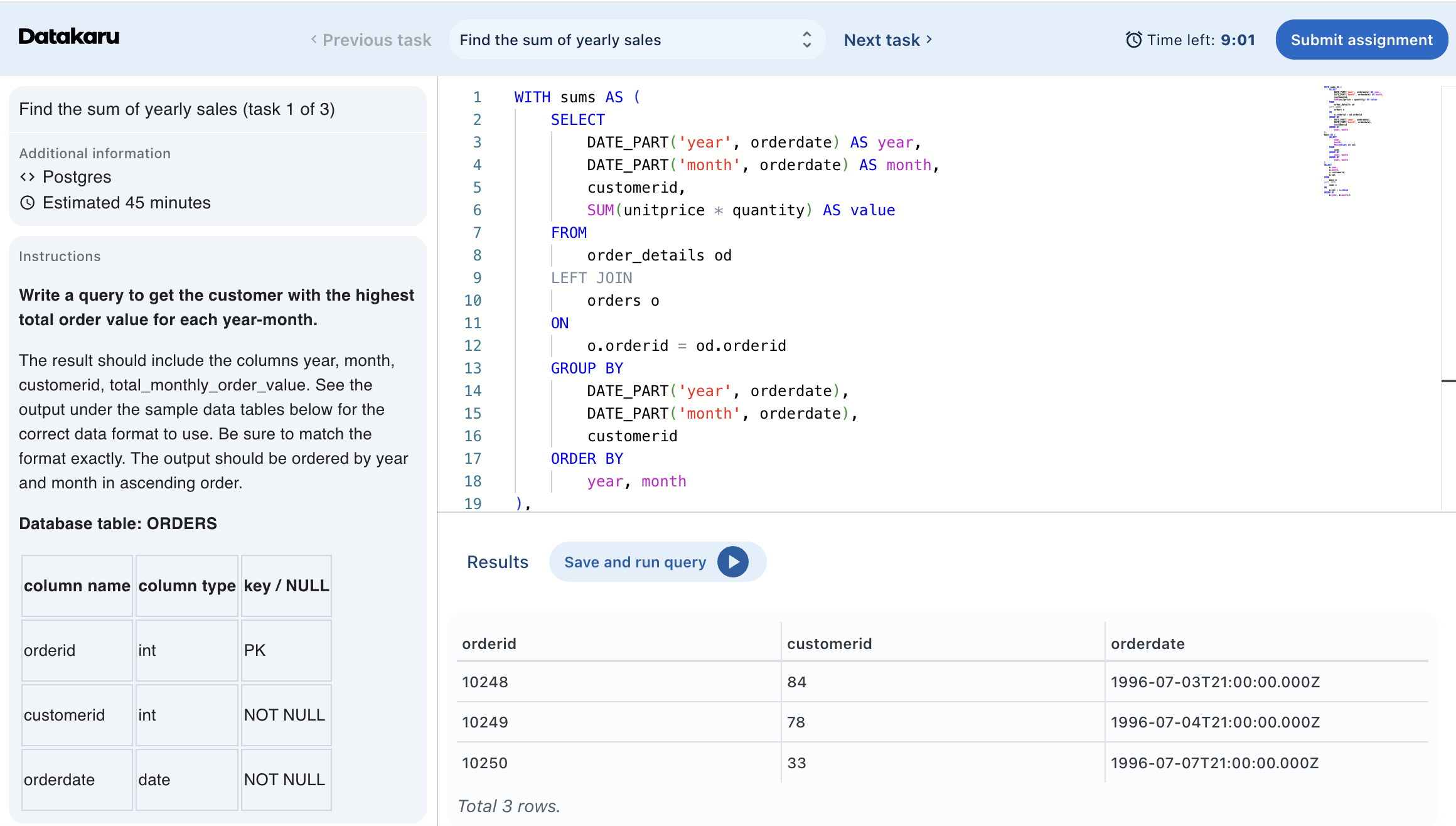
Task: Click the 'o.orderid = od.orderid' line
Action: coord(687,346)
